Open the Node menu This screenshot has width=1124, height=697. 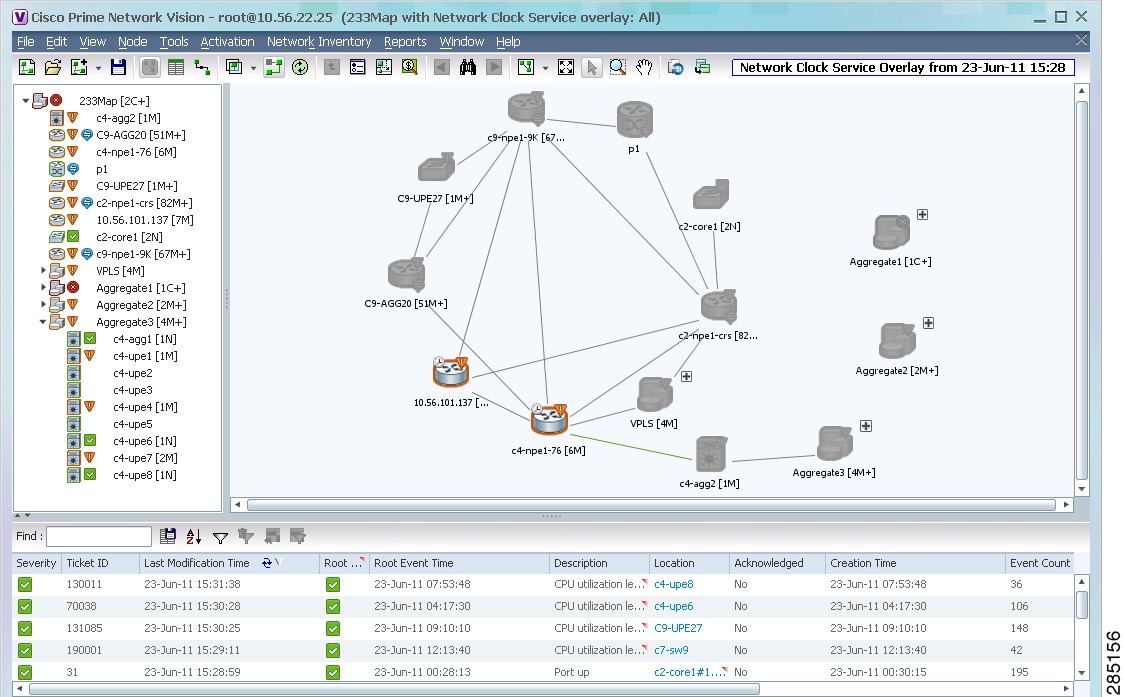pyautogui.click(x=133, y=42)
